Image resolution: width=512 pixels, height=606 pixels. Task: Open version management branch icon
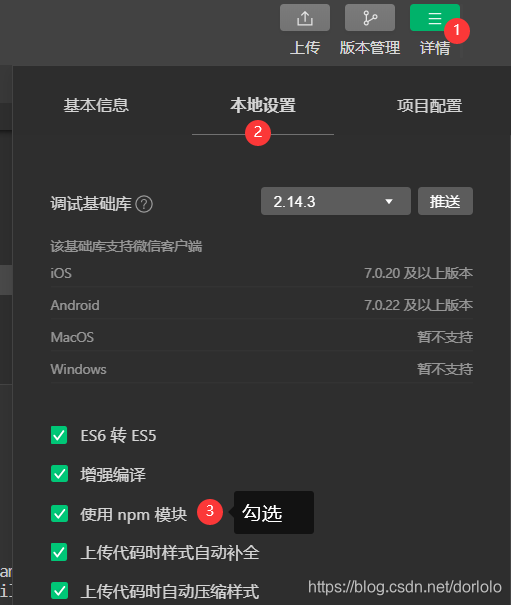370,17
